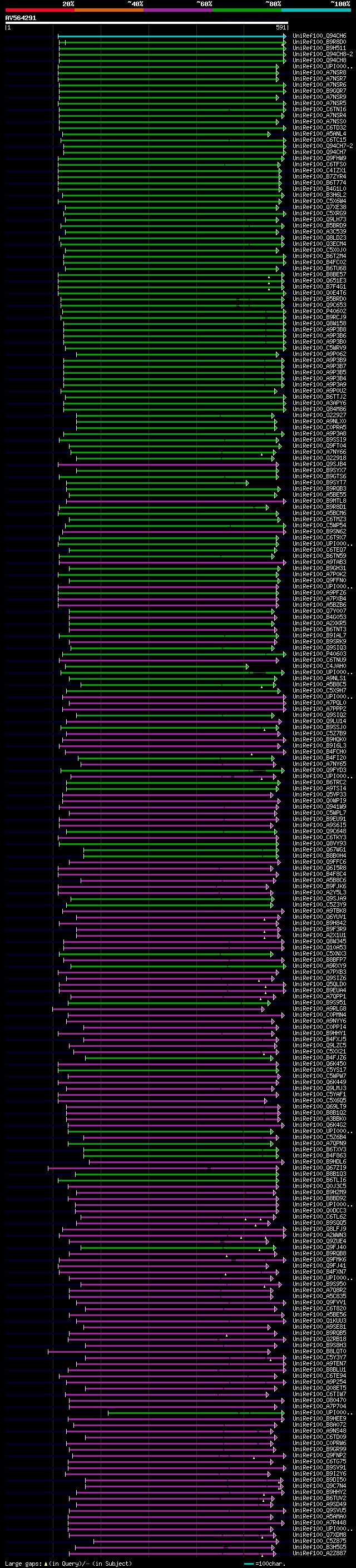Select hit label UniRef100_Q8W345

click(x=319, y=941)
